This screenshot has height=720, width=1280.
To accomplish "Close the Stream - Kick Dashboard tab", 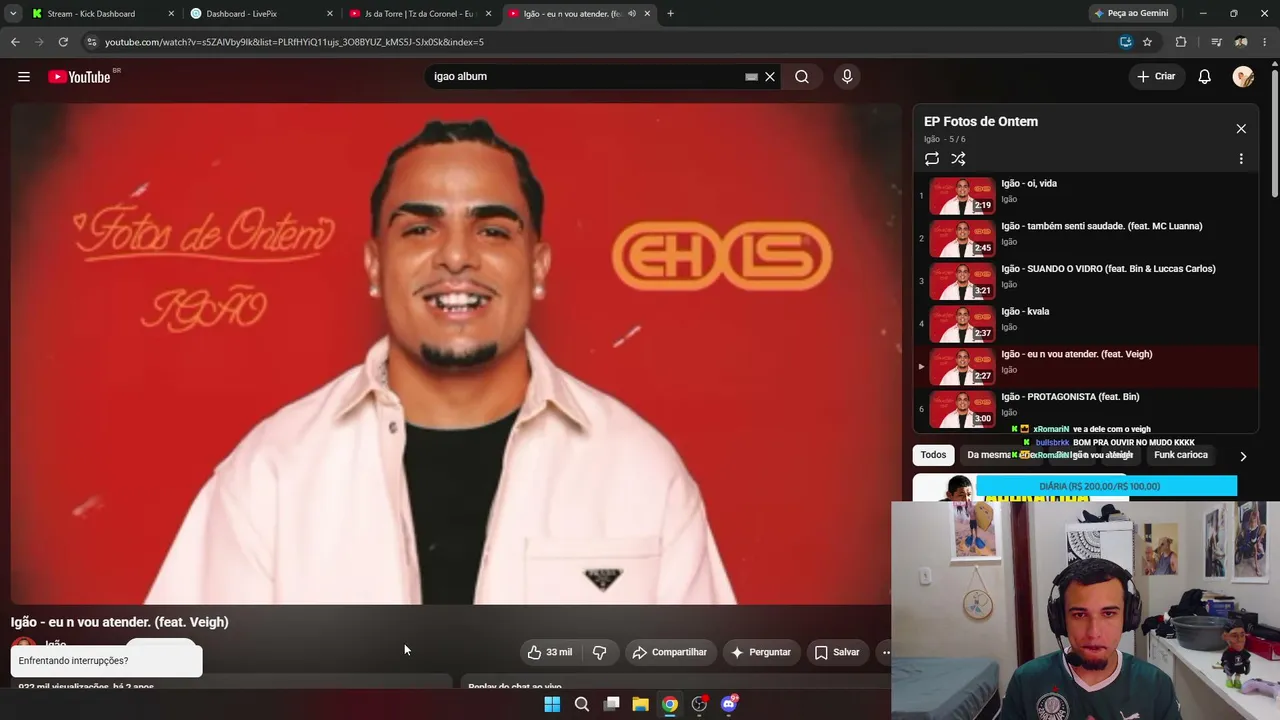I will (171, 14).
